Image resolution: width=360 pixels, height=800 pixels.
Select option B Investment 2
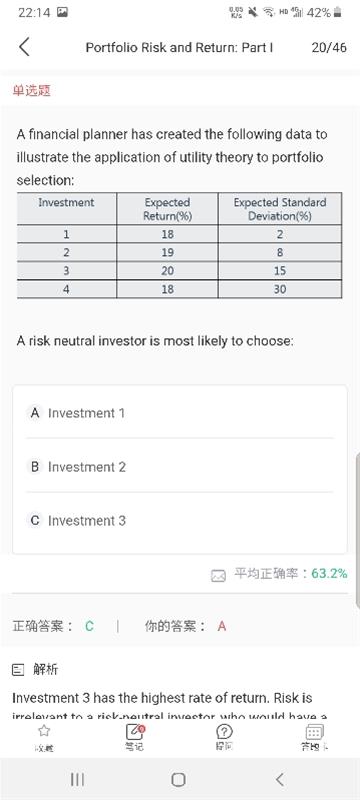pyautogui.click(x=180, y=467)
